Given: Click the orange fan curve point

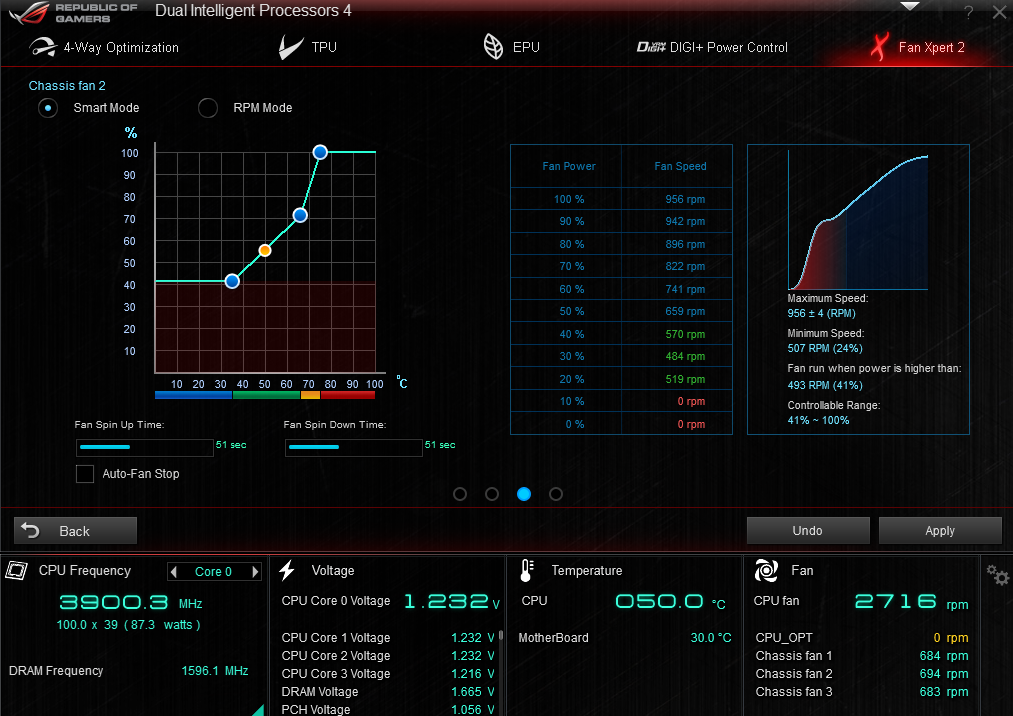Looking at the screenshot, I should point(265,250).
